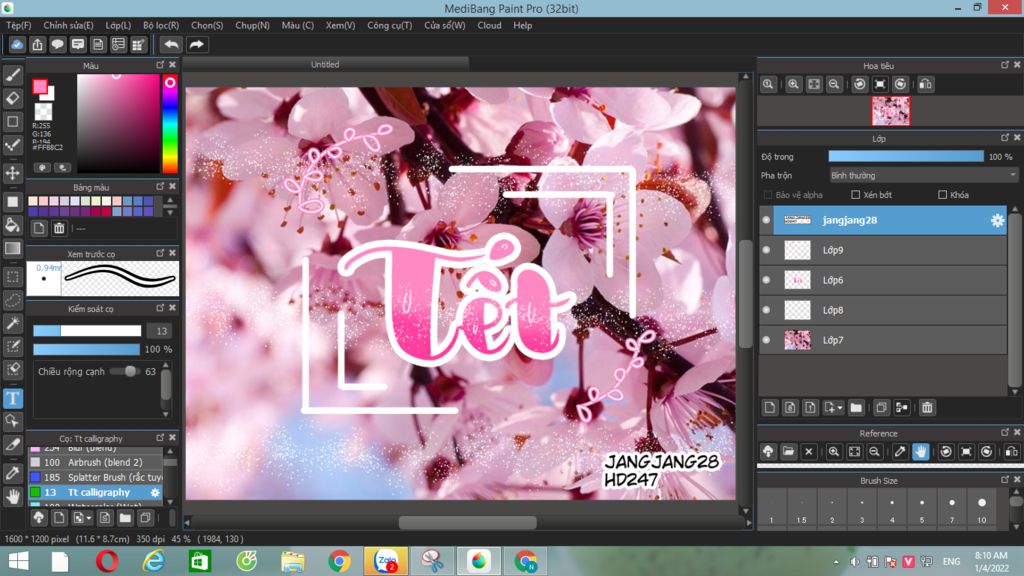Adjust the Độ trong opacity slider
The image size is (1024, 576).
(906, 157)
